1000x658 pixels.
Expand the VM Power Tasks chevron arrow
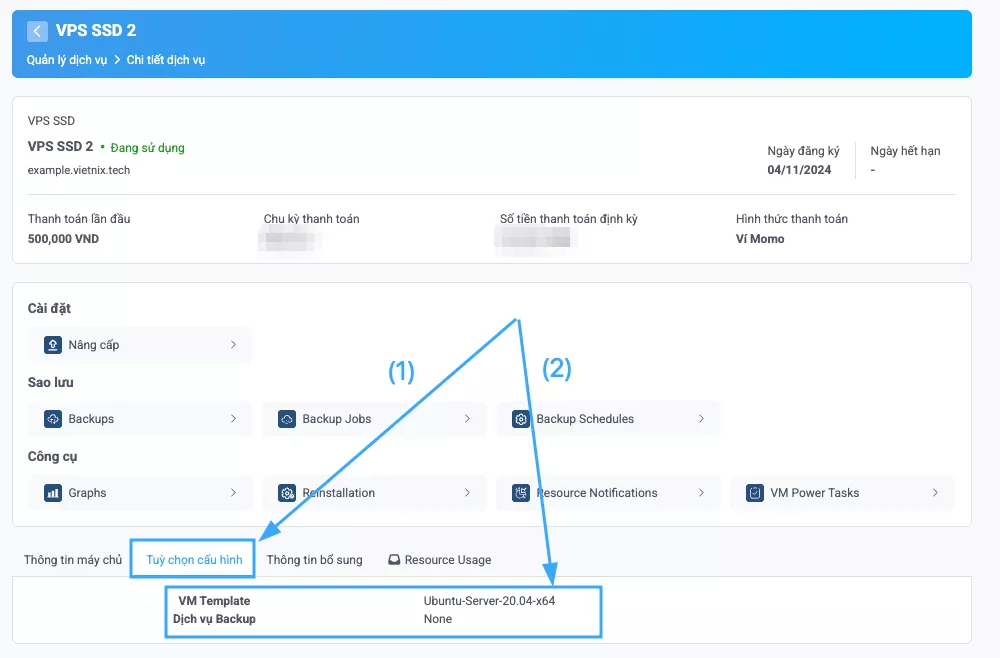click(935, 493)
